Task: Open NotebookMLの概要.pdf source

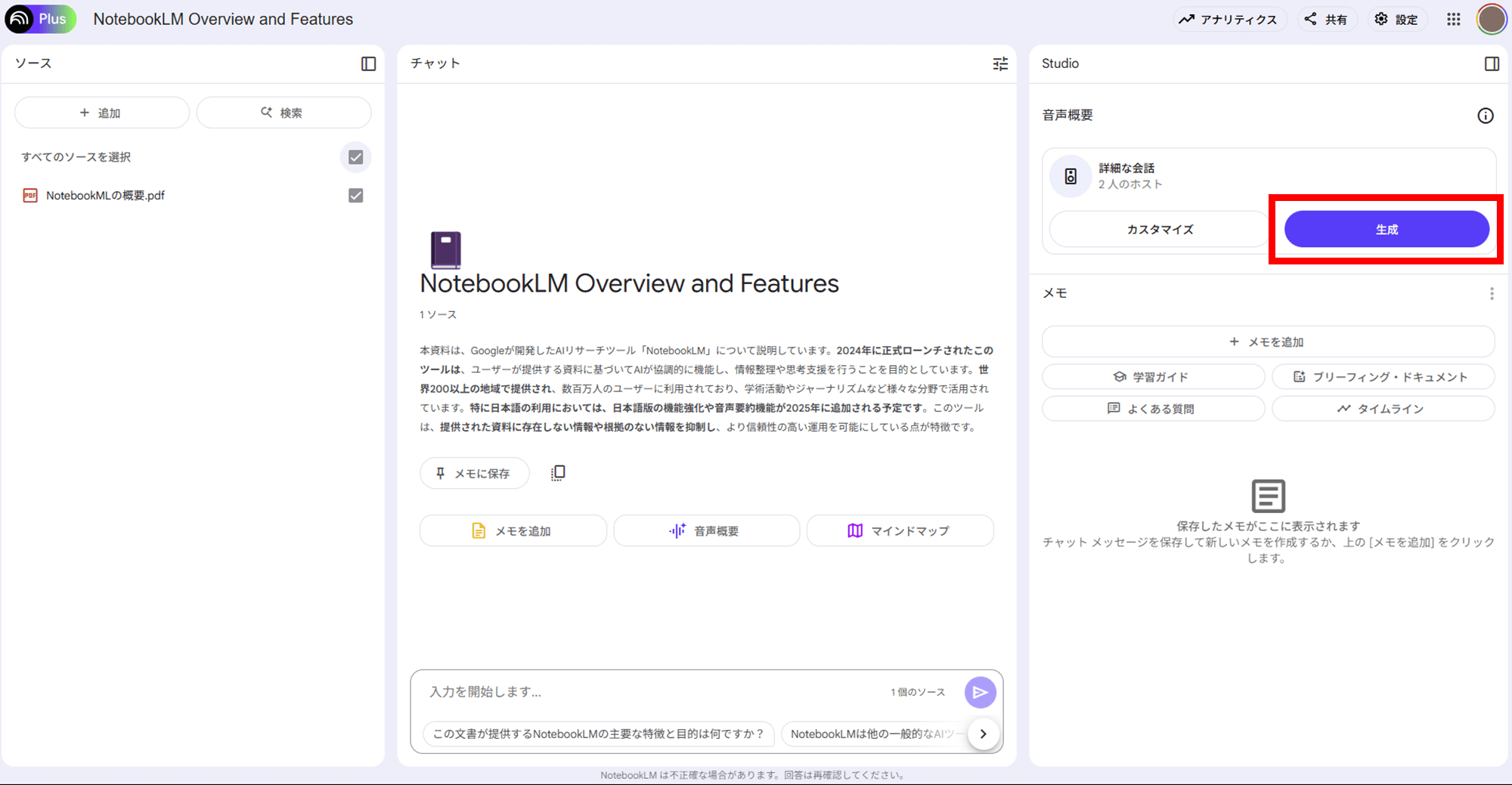Action: point(105,196)
